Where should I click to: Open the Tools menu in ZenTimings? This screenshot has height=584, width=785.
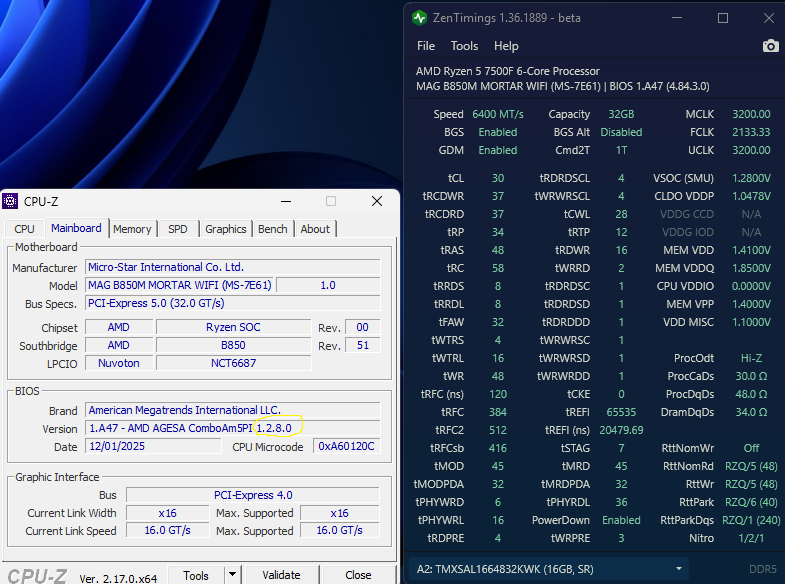click(x=464, y=46)
